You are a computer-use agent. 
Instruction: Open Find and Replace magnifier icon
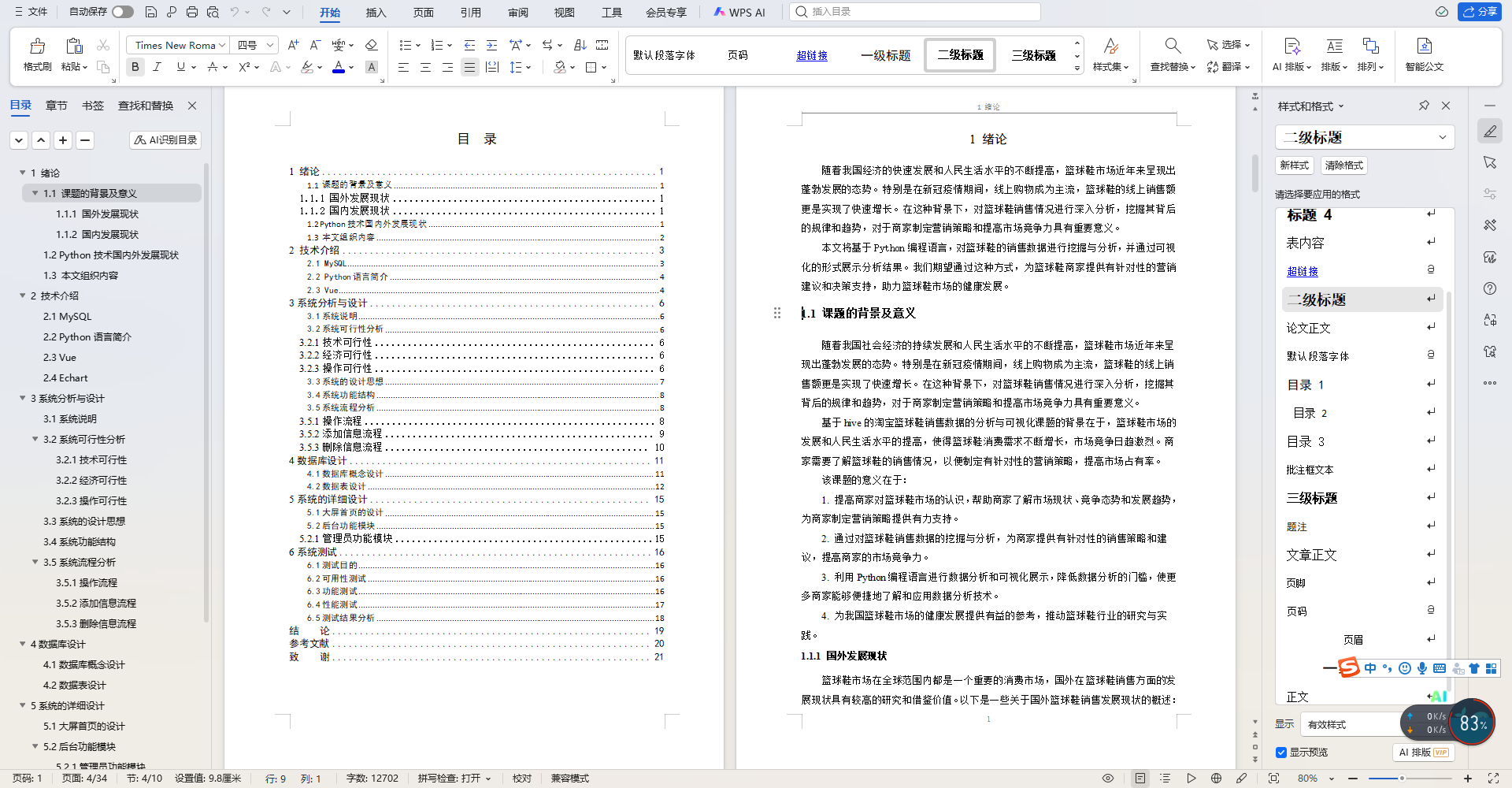click(x=1173, y=46)
